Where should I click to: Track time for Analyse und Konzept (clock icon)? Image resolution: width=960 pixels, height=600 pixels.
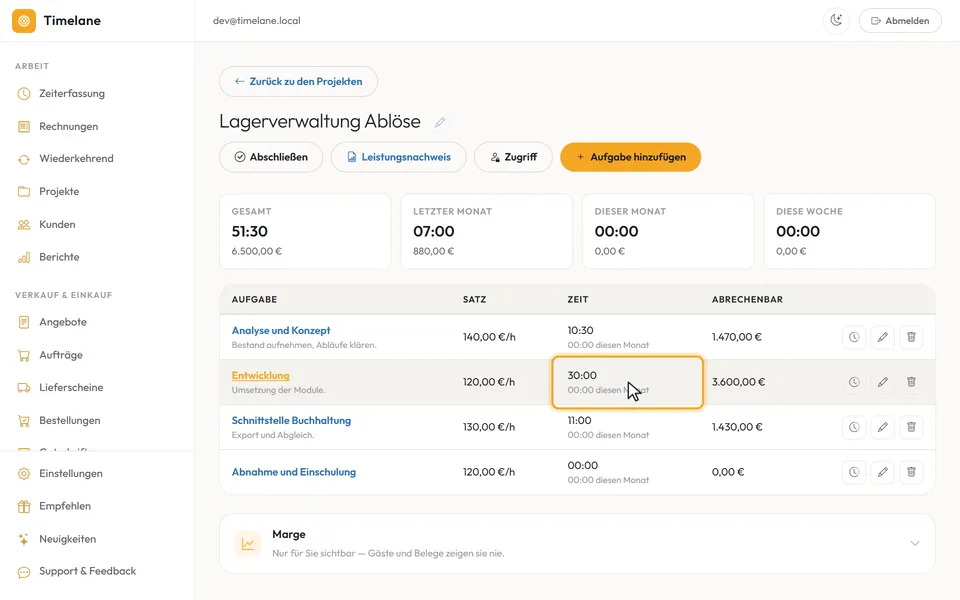tap(854, 337)
